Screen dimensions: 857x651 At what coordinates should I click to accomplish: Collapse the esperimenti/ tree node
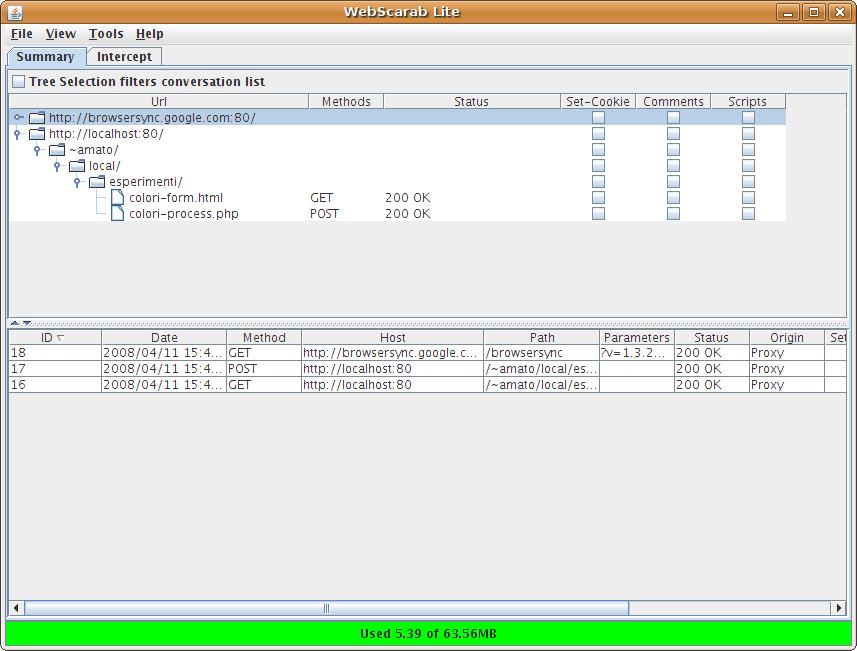pos(77,181)
